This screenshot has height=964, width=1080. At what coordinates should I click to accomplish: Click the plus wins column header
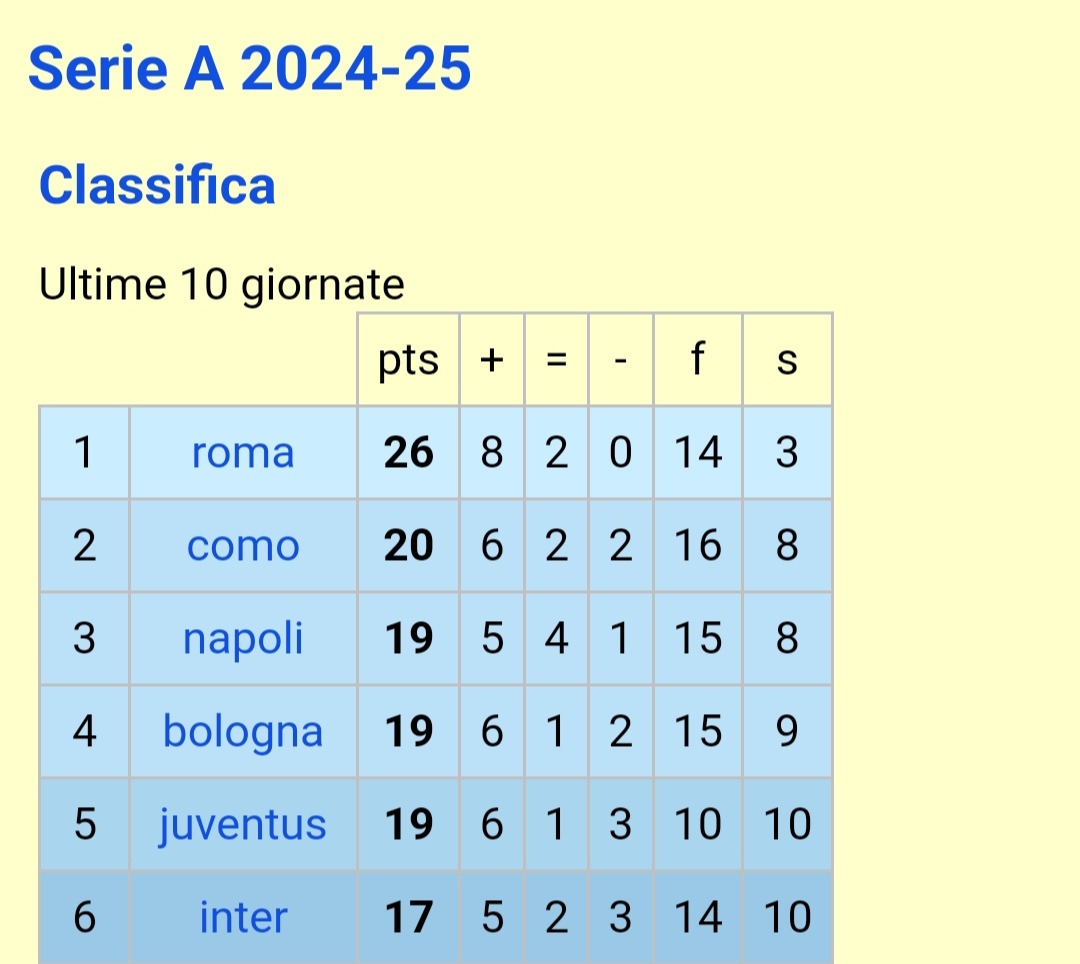coord(492,359)
